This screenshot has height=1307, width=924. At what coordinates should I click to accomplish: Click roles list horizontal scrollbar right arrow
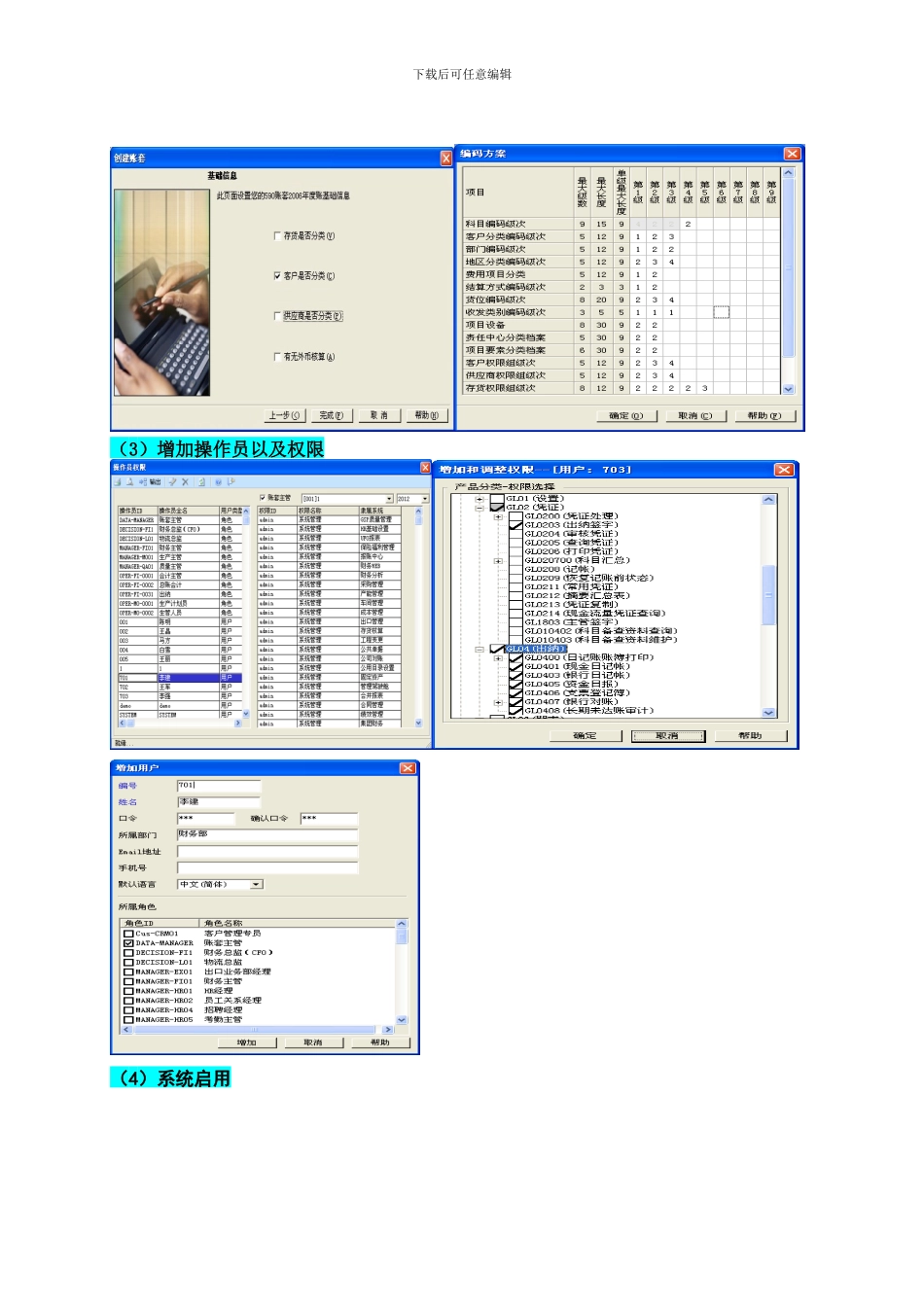387,1029
